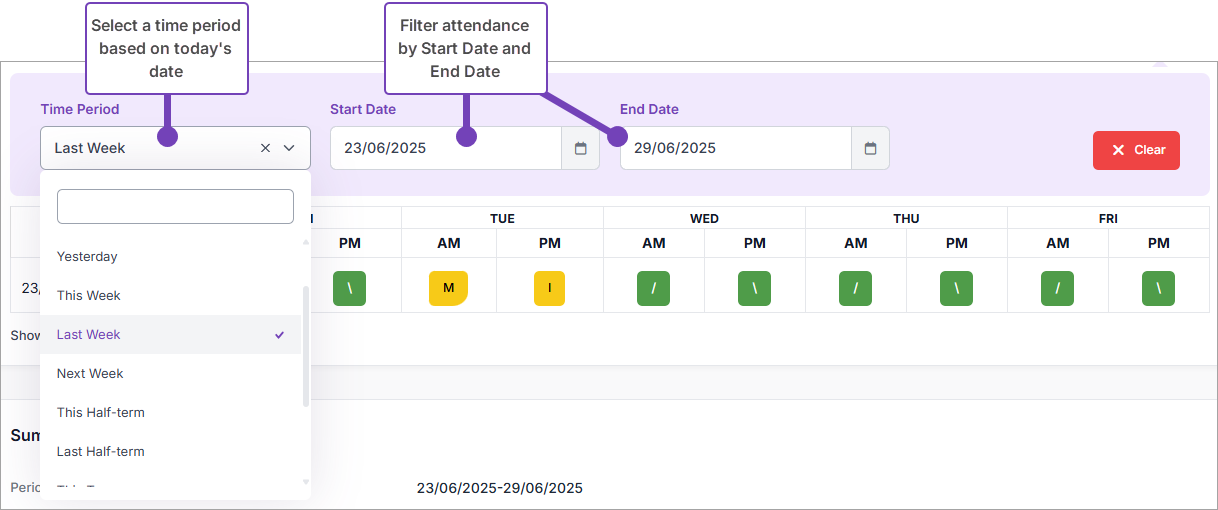The image size is (1218, 510).
Task: Click Tuesday AM yellow M attendance mark
Action: (448, 288)
